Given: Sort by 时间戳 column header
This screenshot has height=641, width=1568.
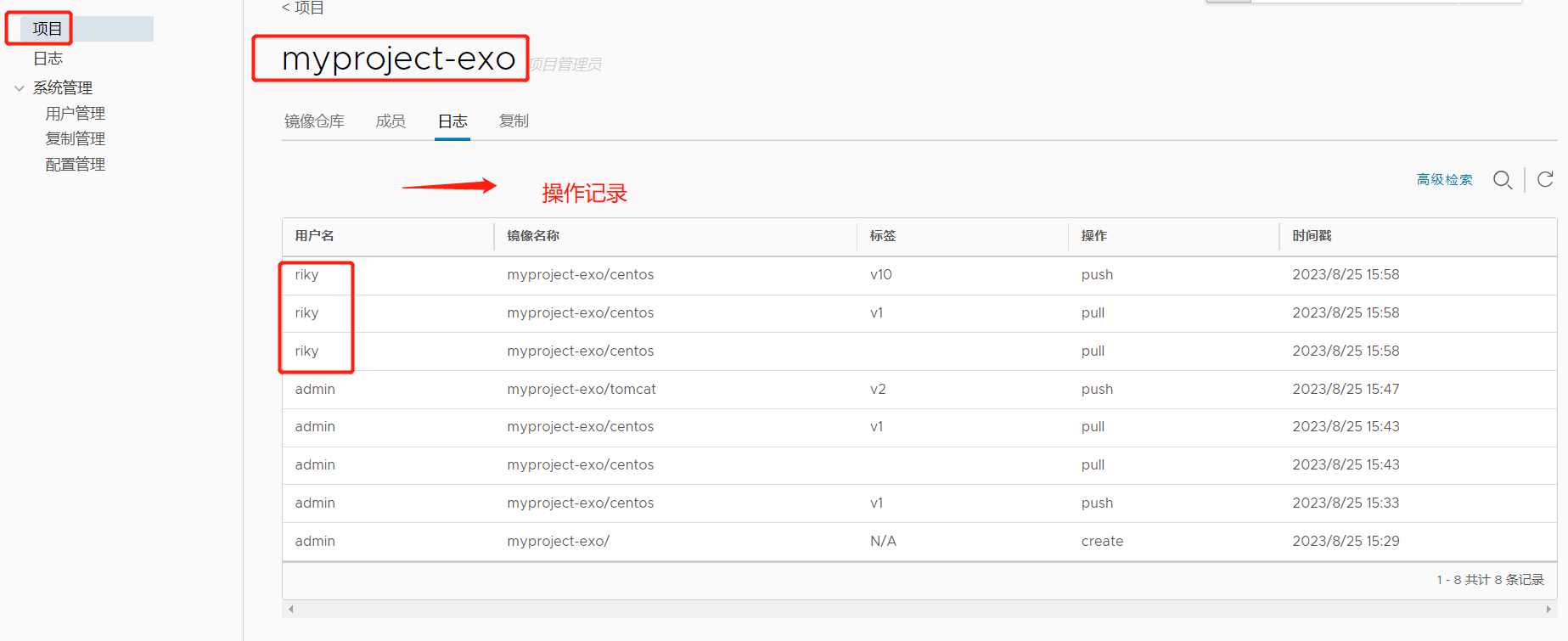Looking at the screenshot, I should (x=1312, y=236).
